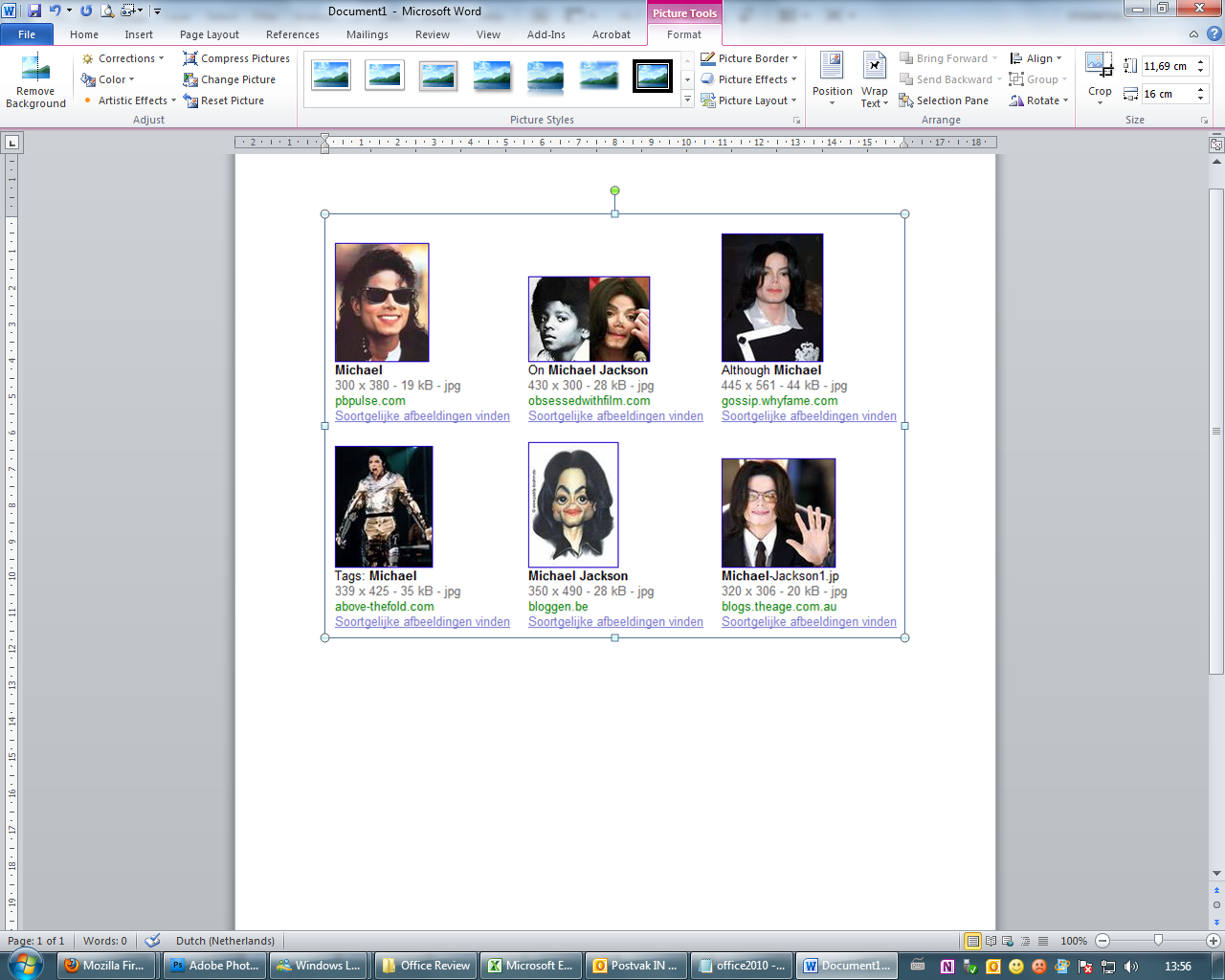Switch to Microsoft Excel in taskbar
This screenshot has width=1225, height=980.
pos(531,966)
